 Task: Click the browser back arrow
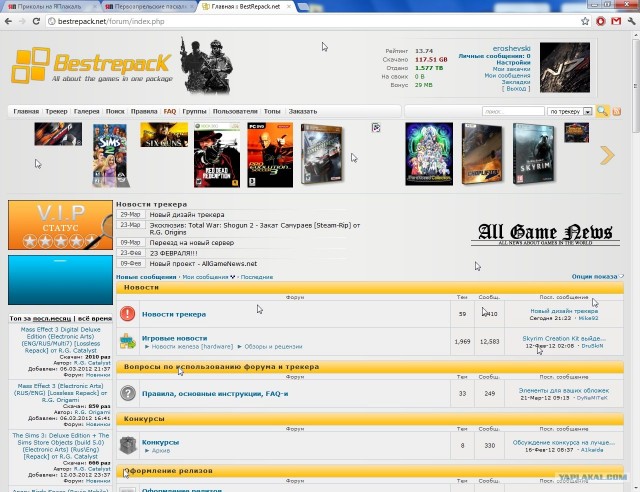8,21
